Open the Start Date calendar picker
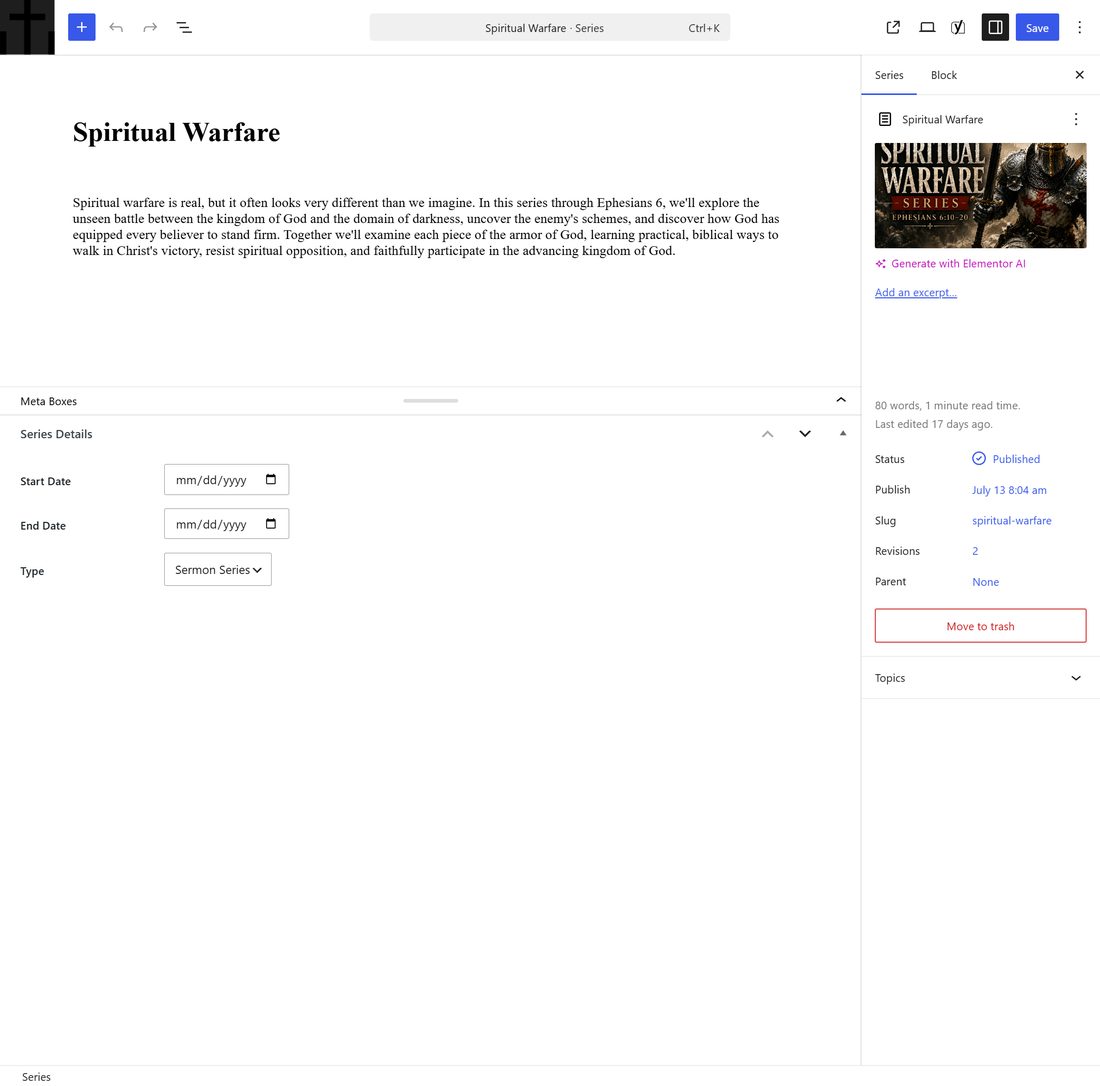 click(271, 480)
